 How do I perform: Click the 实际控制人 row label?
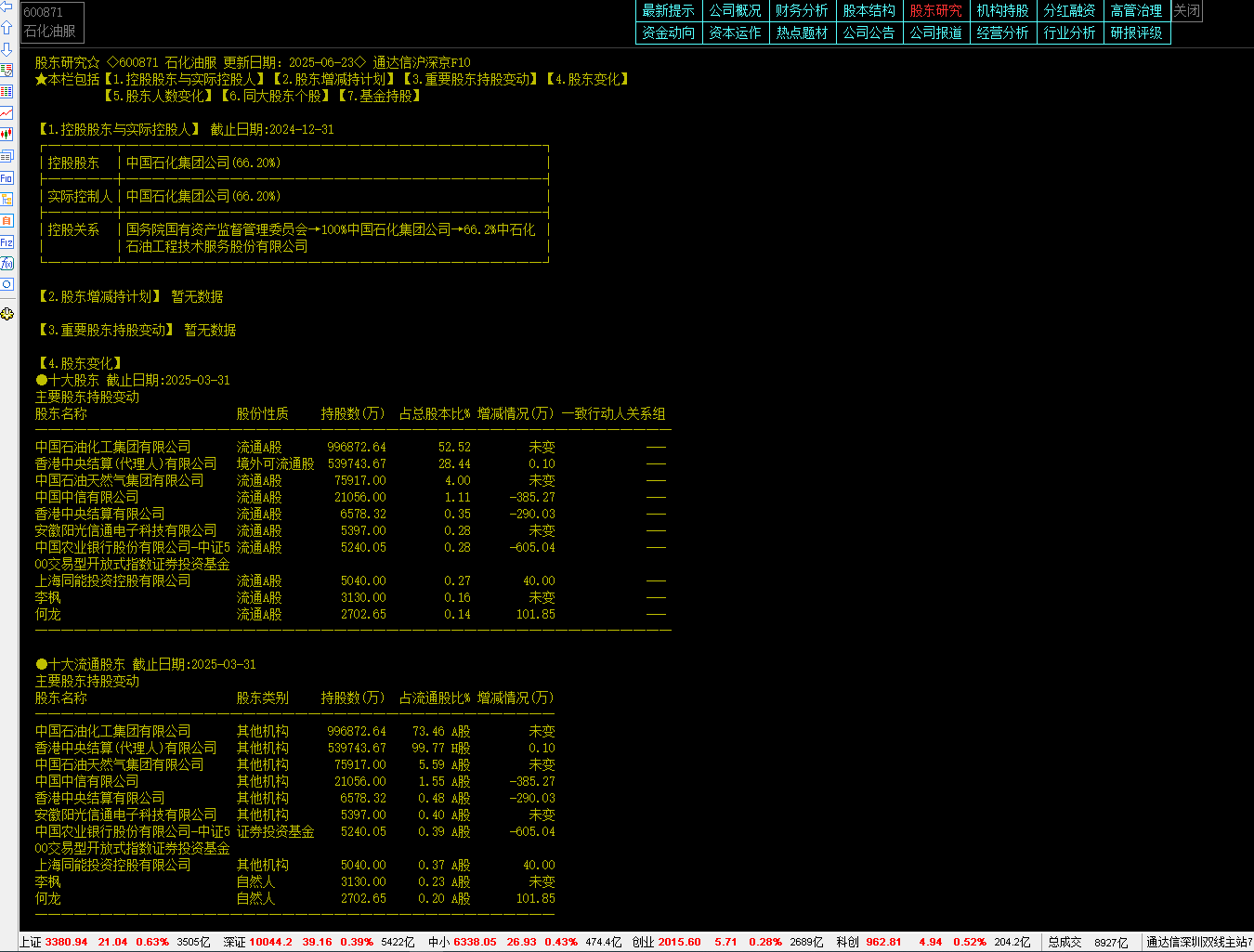[81, 197]
